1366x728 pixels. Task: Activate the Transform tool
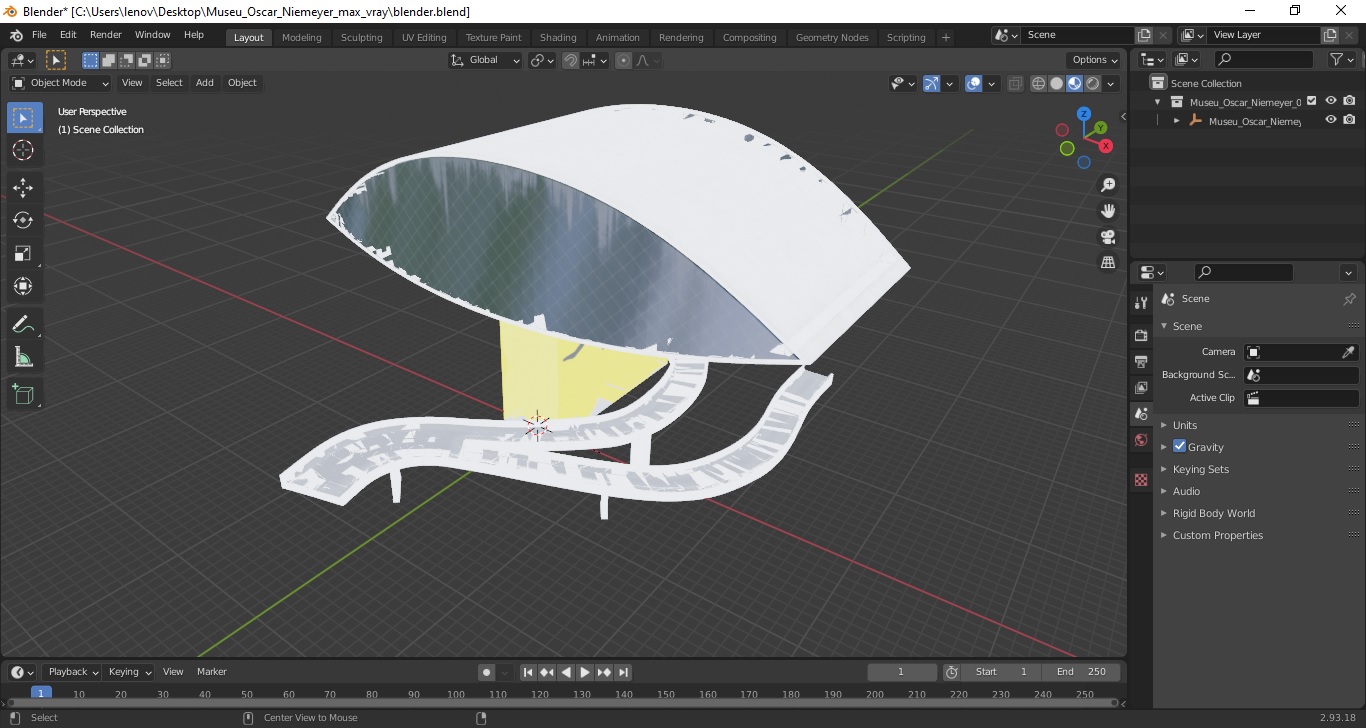[23, 286]
